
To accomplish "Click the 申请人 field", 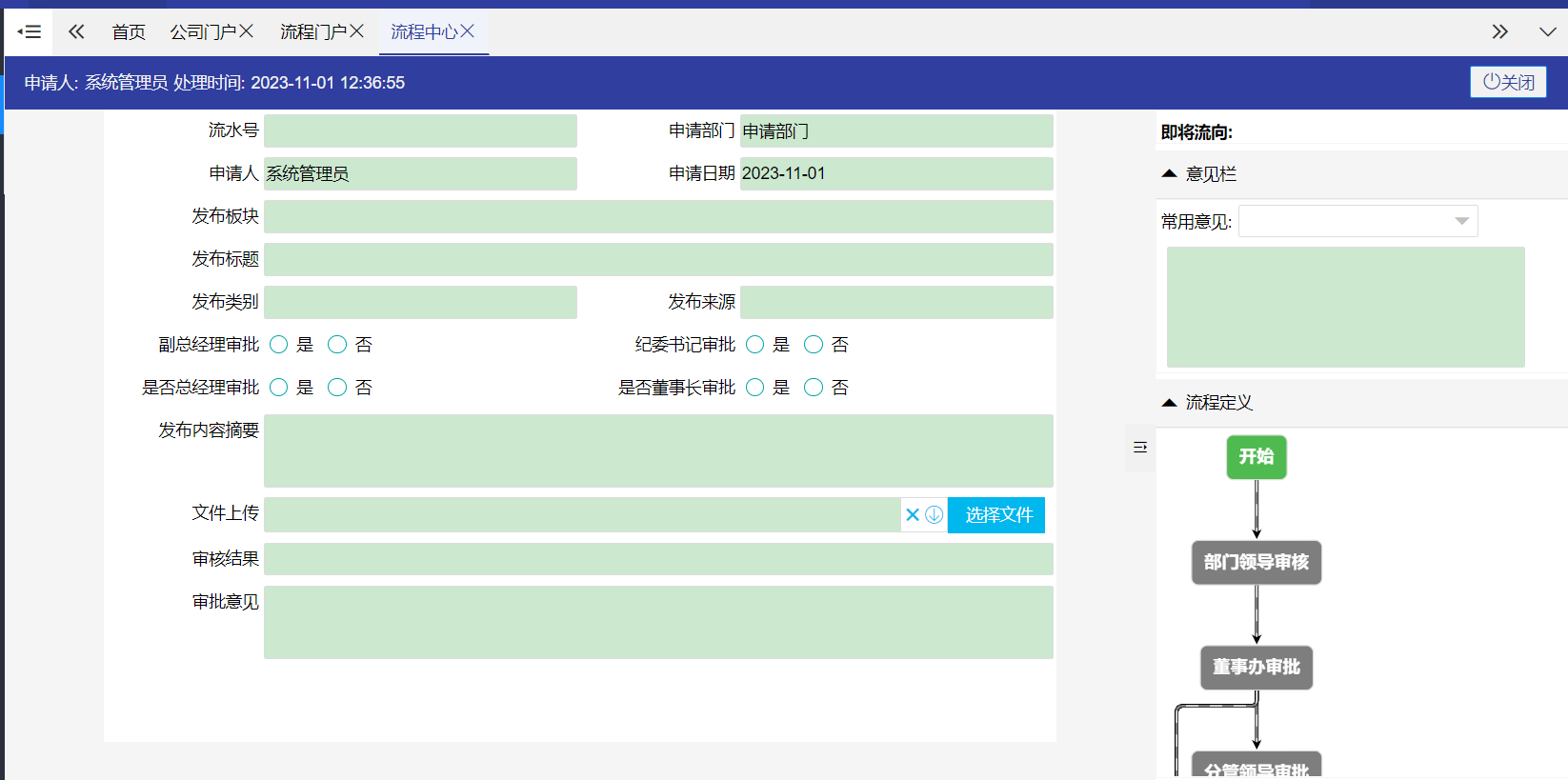I will point(420,173).
